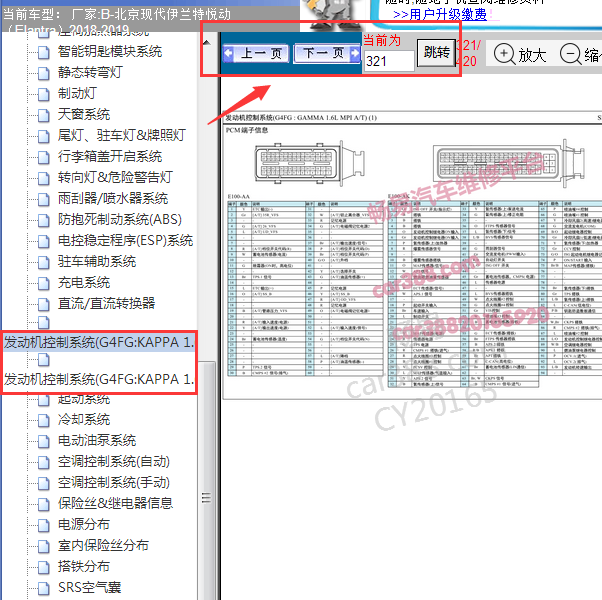This screenshot has height=600, width=602.
Task: Click document icon beside 电动油泵系统
Action: 44,442
